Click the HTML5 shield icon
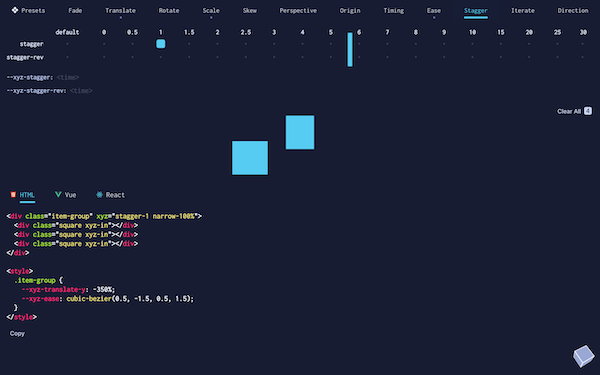Viewport: 600px width, 375px height. (x=13, y=194)
